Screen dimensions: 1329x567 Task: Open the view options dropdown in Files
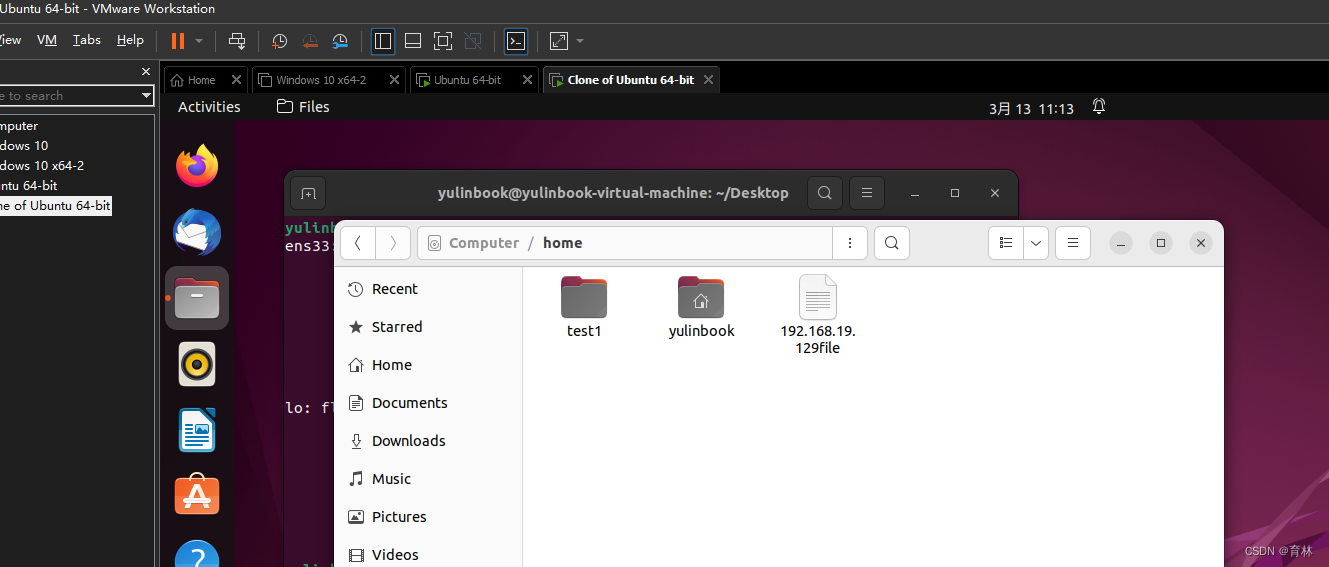1036,243
